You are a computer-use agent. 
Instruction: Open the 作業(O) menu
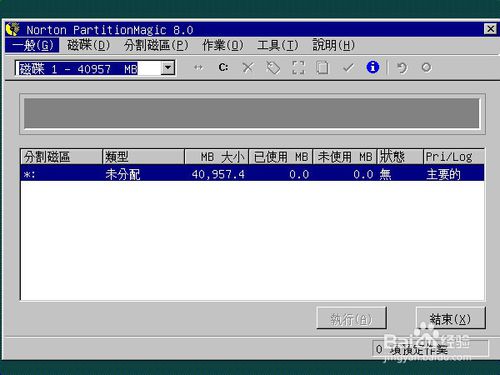point(223,45)
